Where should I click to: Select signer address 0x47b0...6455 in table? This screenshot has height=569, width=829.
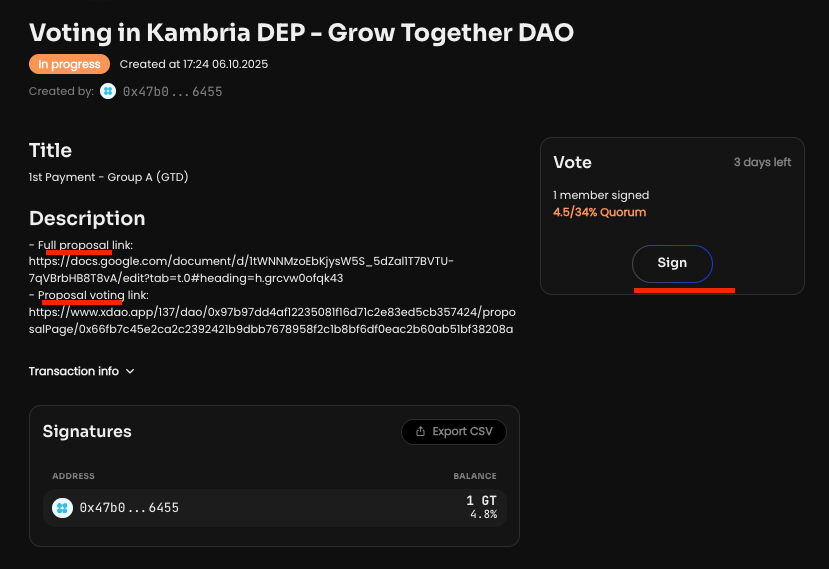pyautogui.click(x=129, y=508)
